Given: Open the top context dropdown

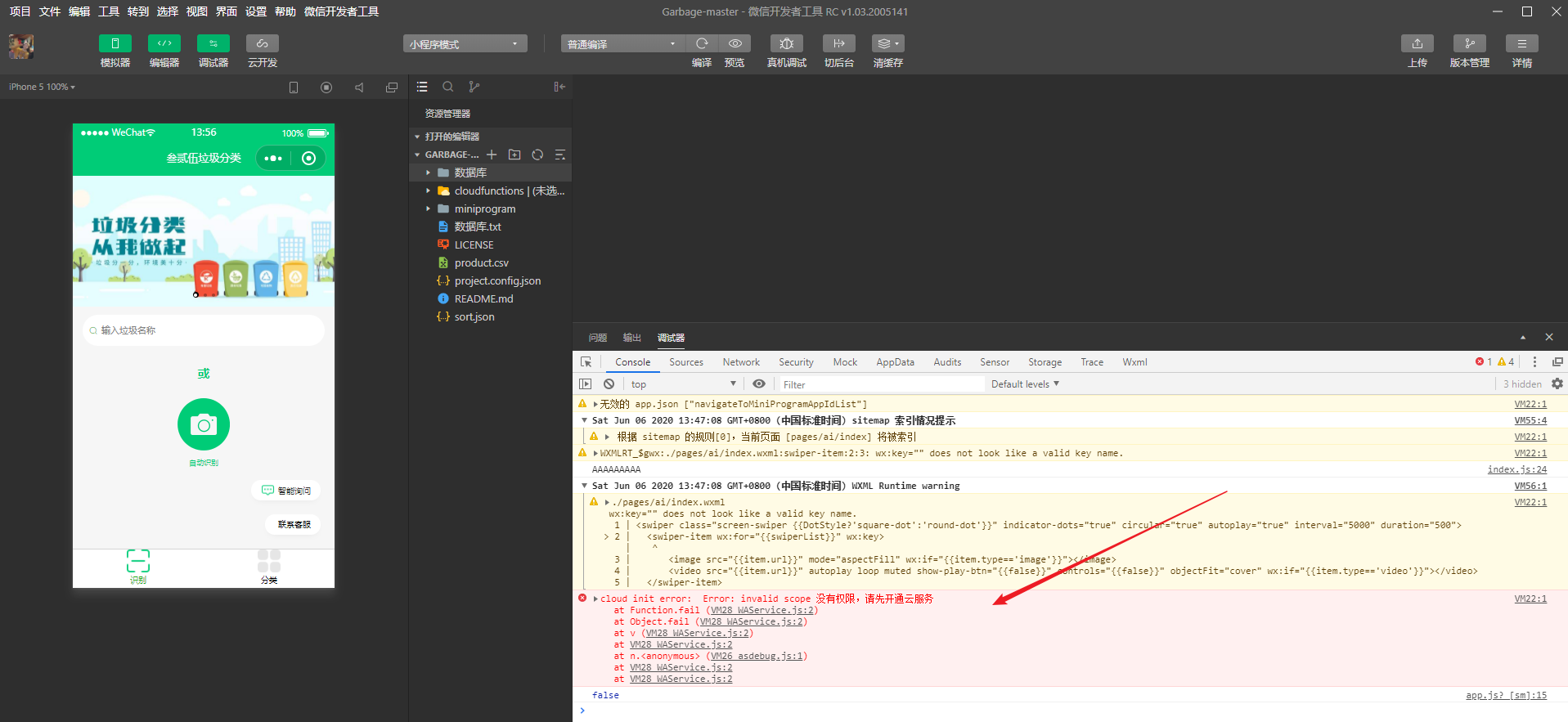Looking at the screenshot, I should [x=683, y=384].
